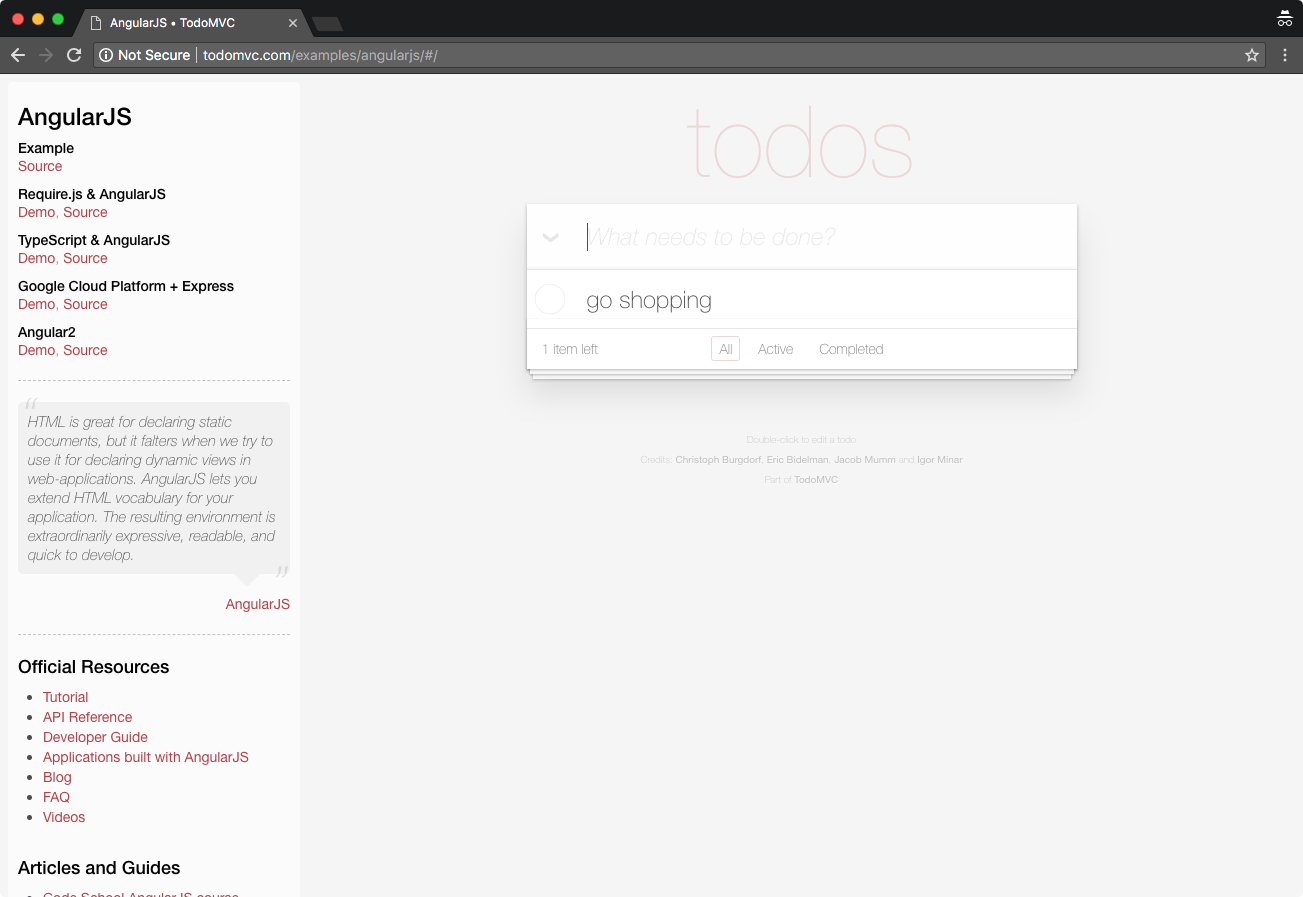Open Require.js & AngularJS Demo link
The image size is (1303, 897).
pos(36,212)
